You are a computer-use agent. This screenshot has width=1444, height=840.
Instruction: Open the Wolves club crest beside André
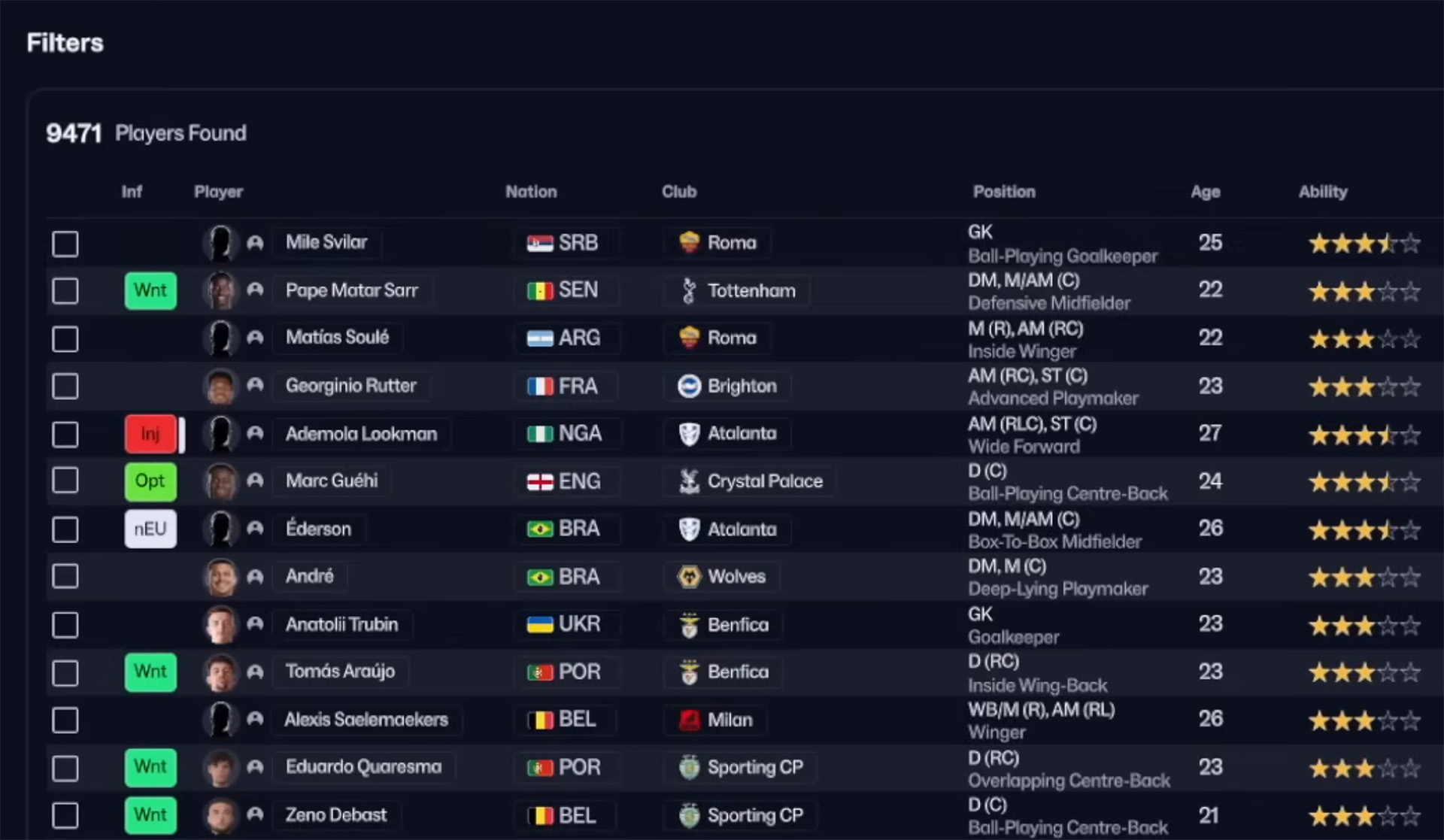(x=688, y=576)
